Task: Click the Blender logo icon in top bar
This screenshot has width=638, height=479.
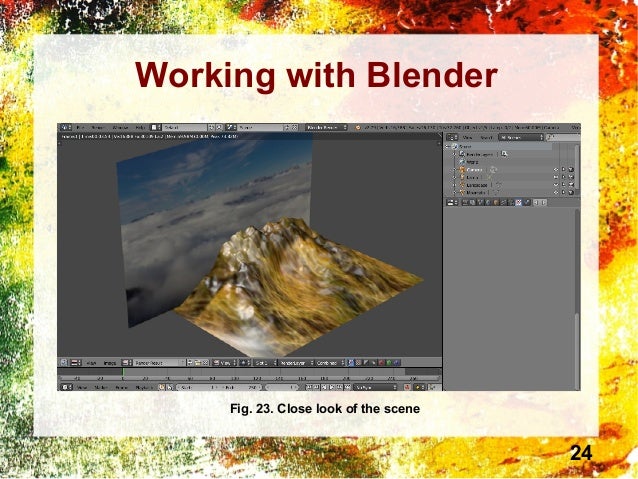Action: click(x=357, y=127)
